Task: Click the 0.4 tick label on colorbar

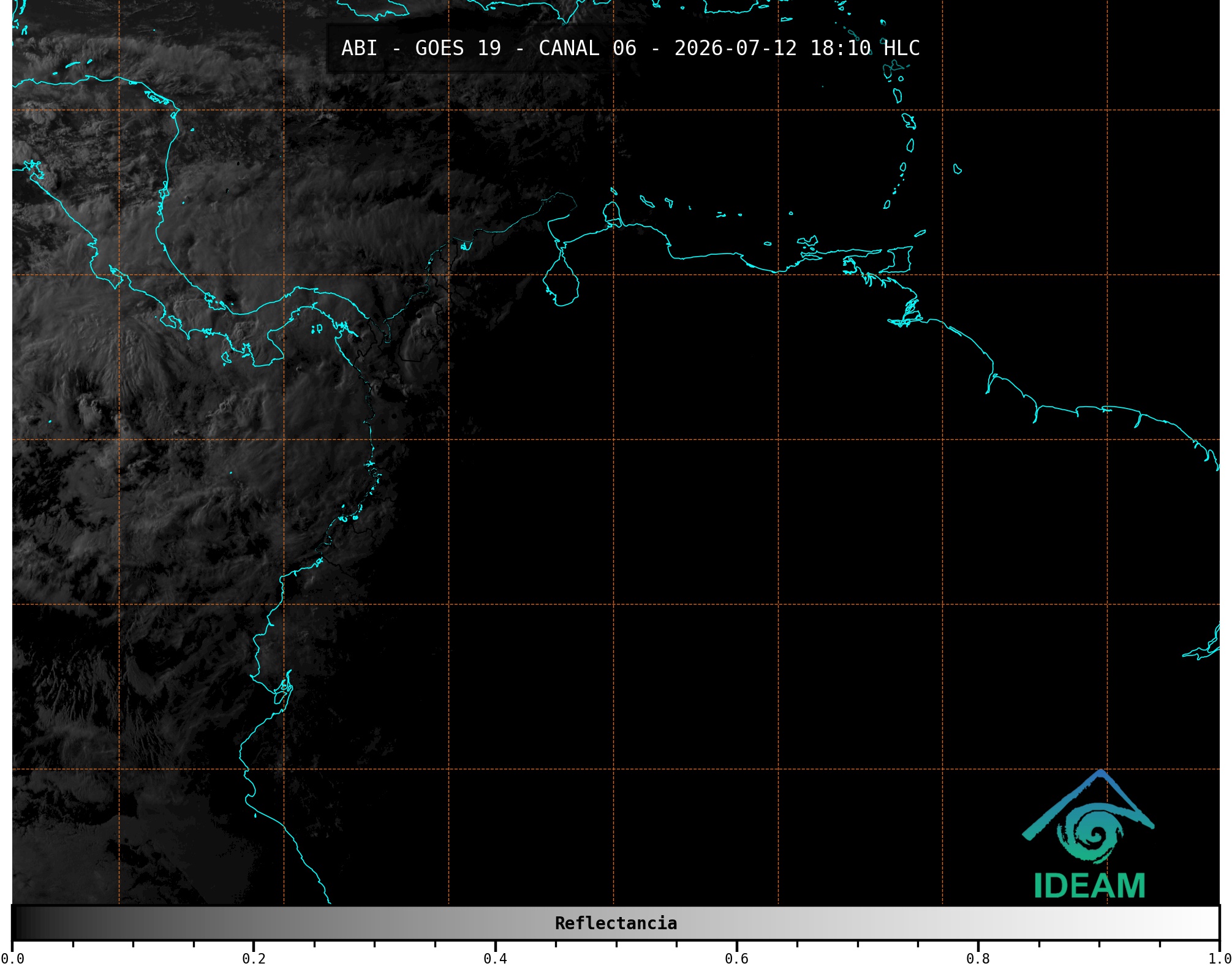Action: click(x=495, y=959)
